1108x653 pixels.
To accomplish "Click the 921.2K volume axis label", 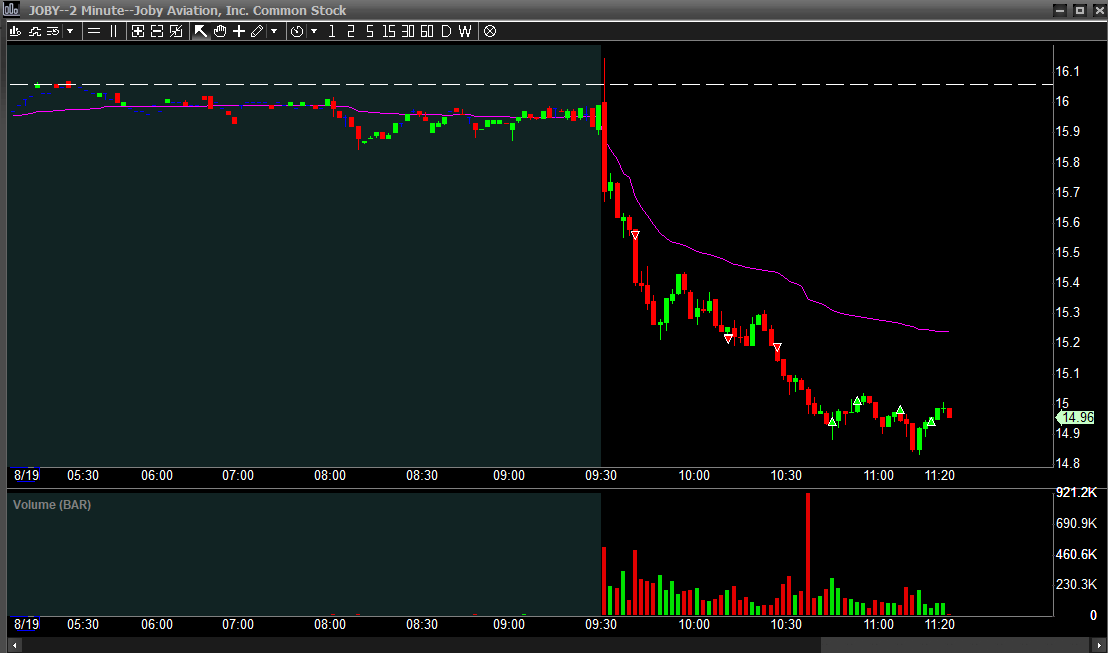I will coord(1076,492).
